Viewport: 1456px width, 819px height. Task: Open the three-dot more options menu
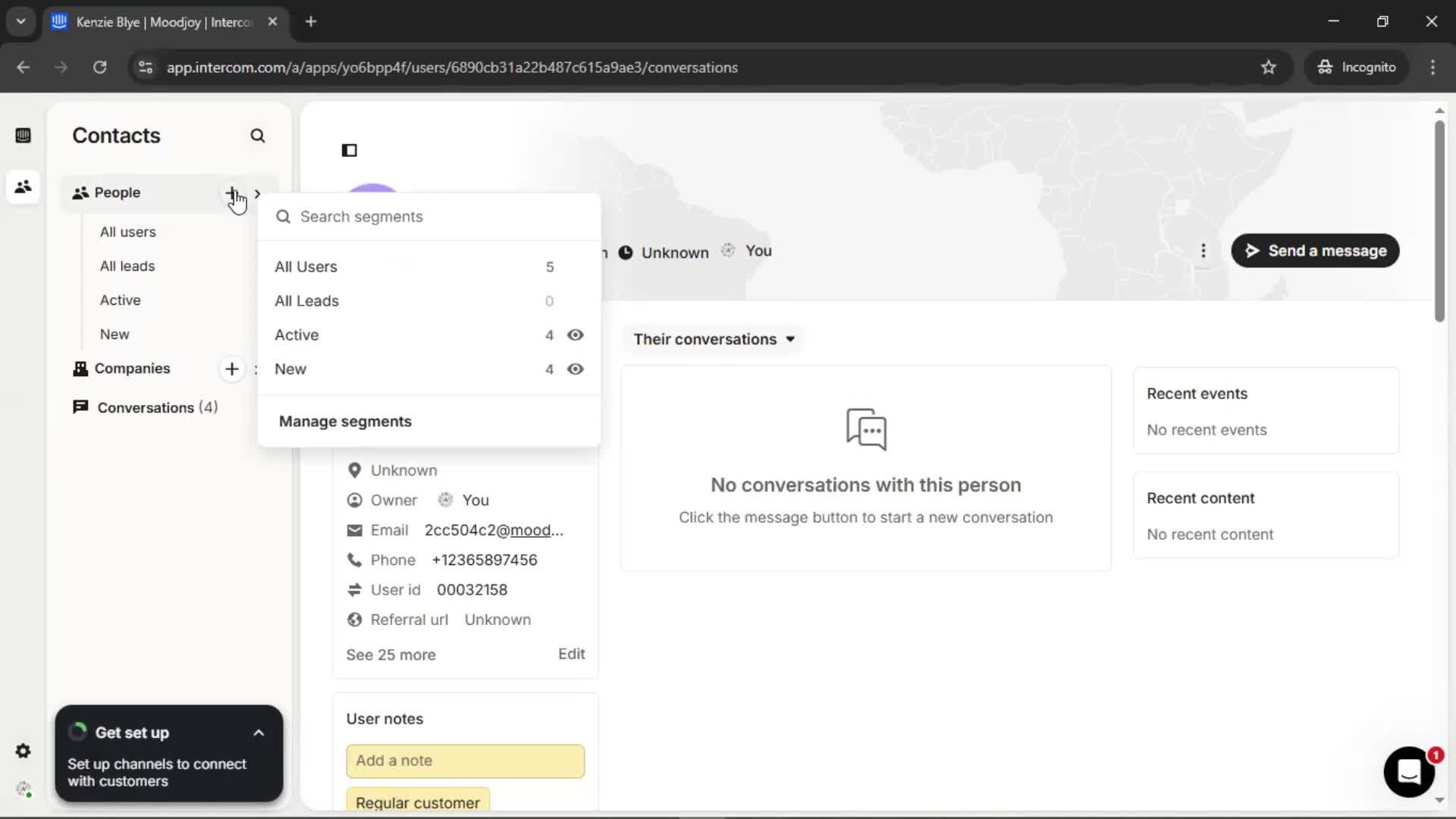1203,251
